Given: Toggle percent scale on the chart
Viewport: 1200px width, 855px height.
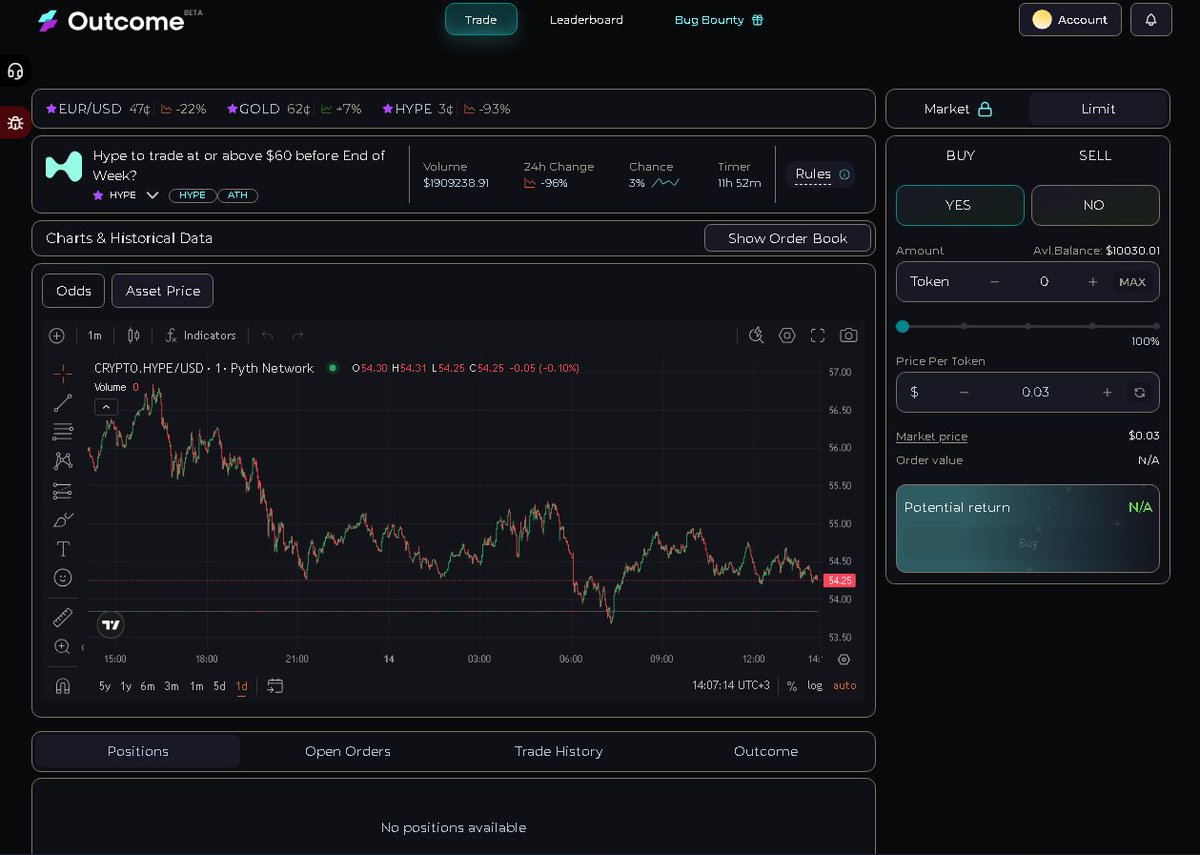Looking at the screenshot, I should pyautogui.click(x=792, y=686).
